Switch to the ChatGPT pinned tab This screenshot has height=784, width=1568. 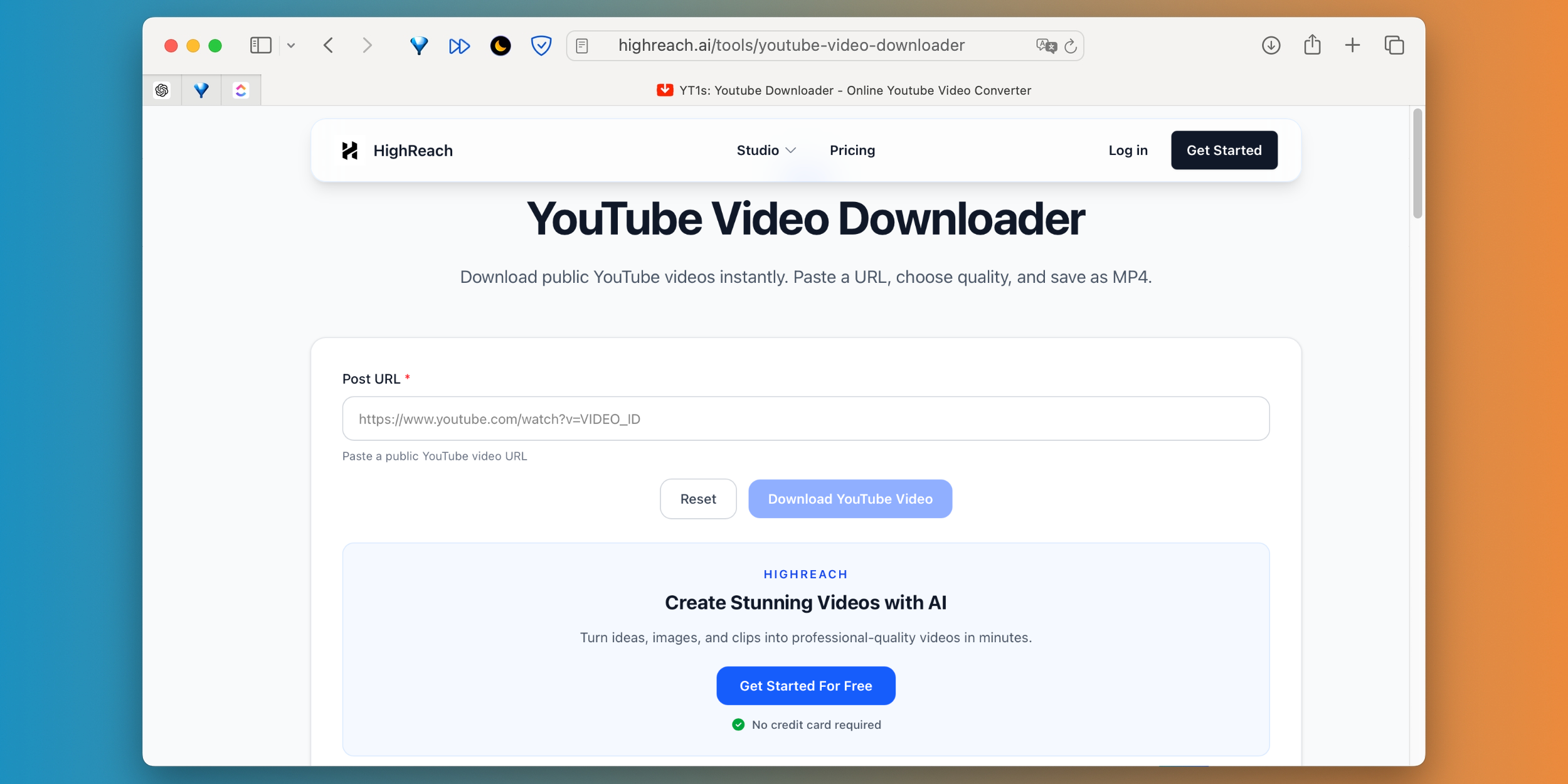pyautogui.click(x=162, y=90)
